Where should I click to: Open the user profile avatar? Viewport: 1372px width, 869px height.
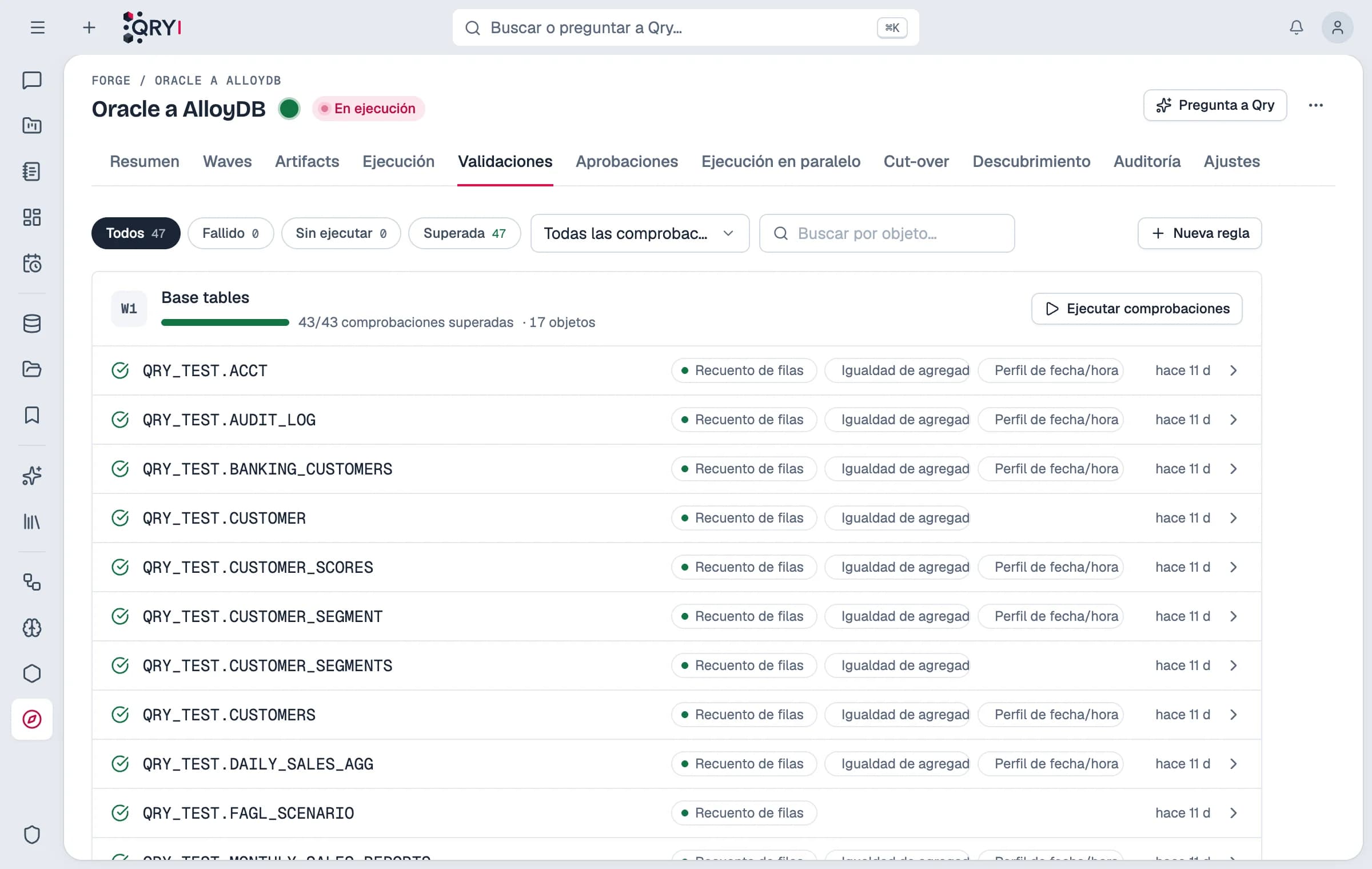1337,27
